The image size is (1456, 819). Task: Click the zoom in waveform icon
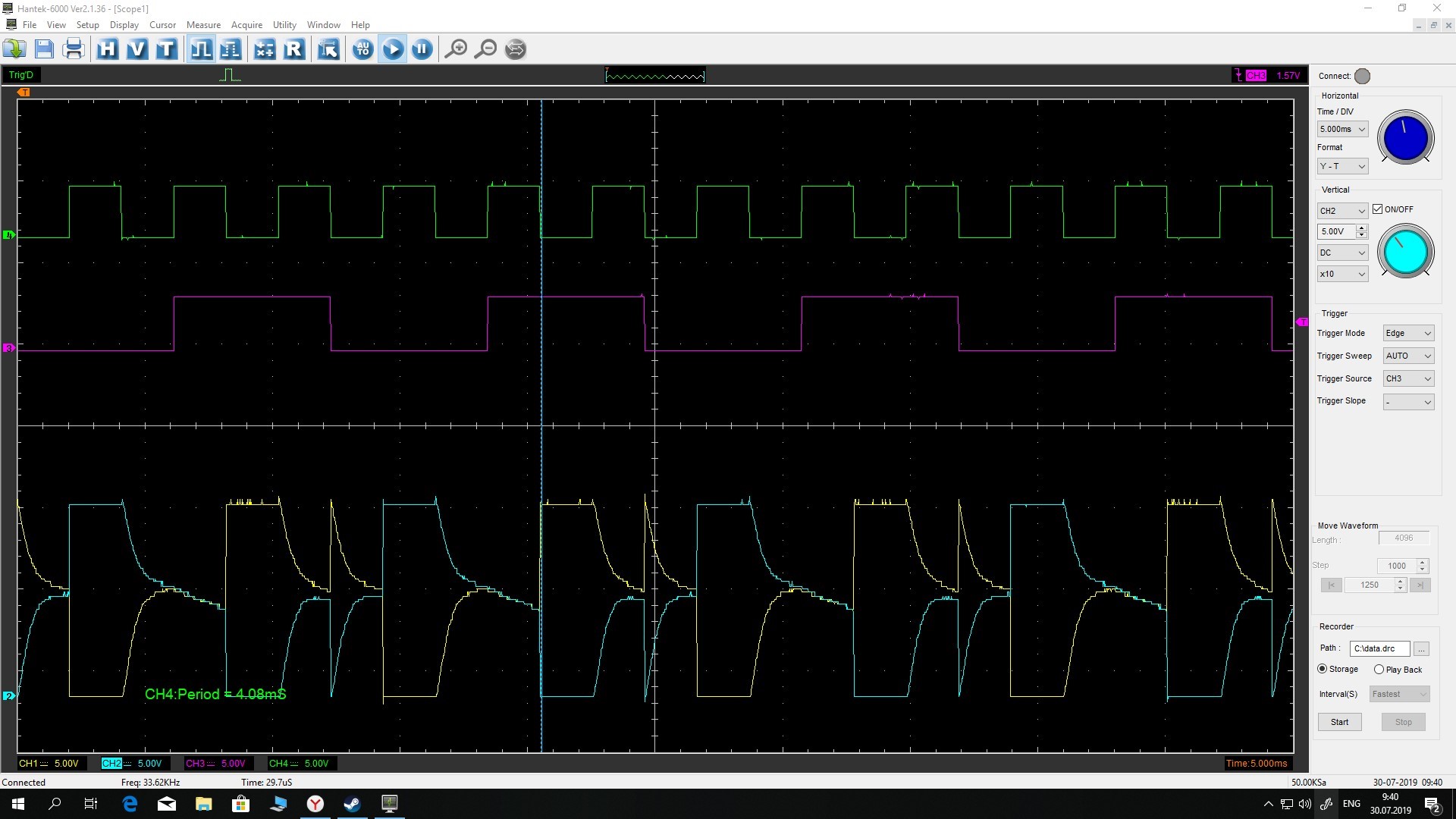click(456, 48)
